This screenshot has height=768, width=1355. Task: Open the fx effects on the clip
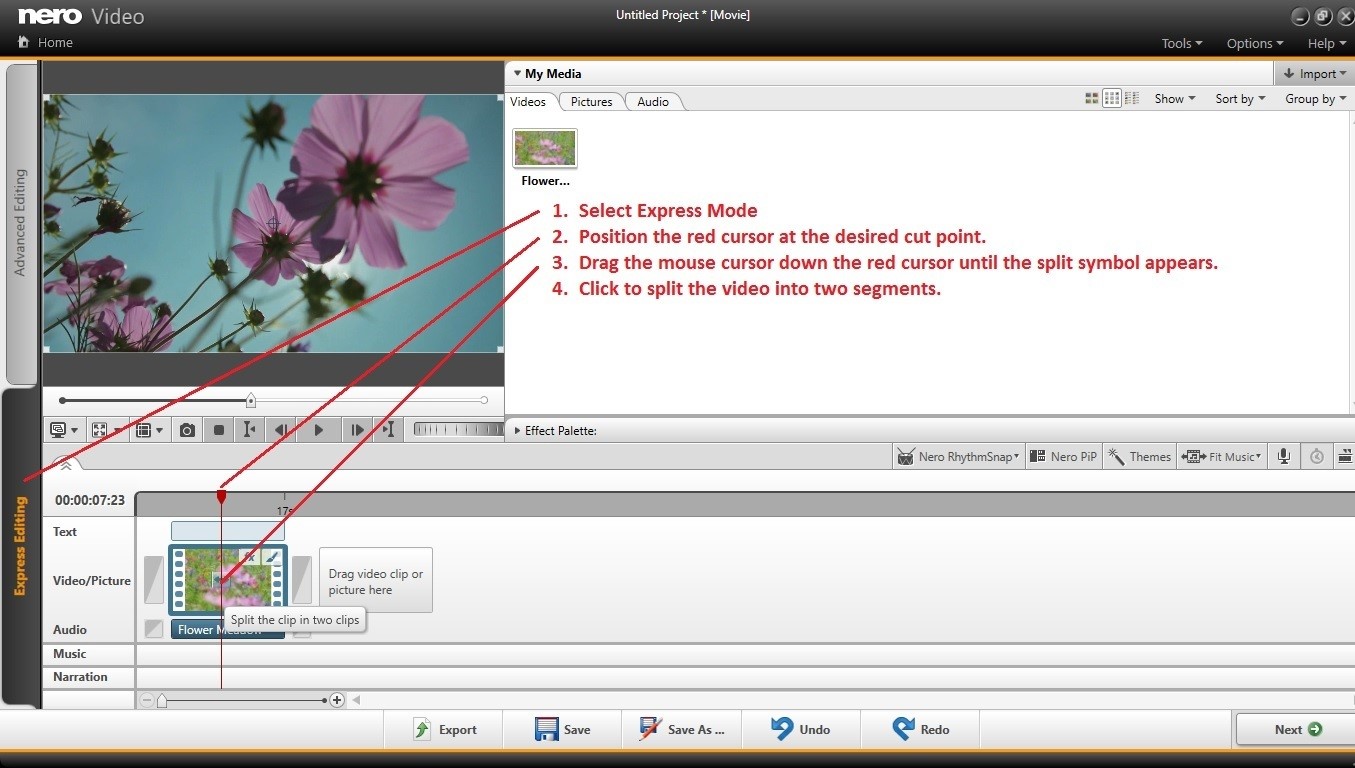point(249,556)
